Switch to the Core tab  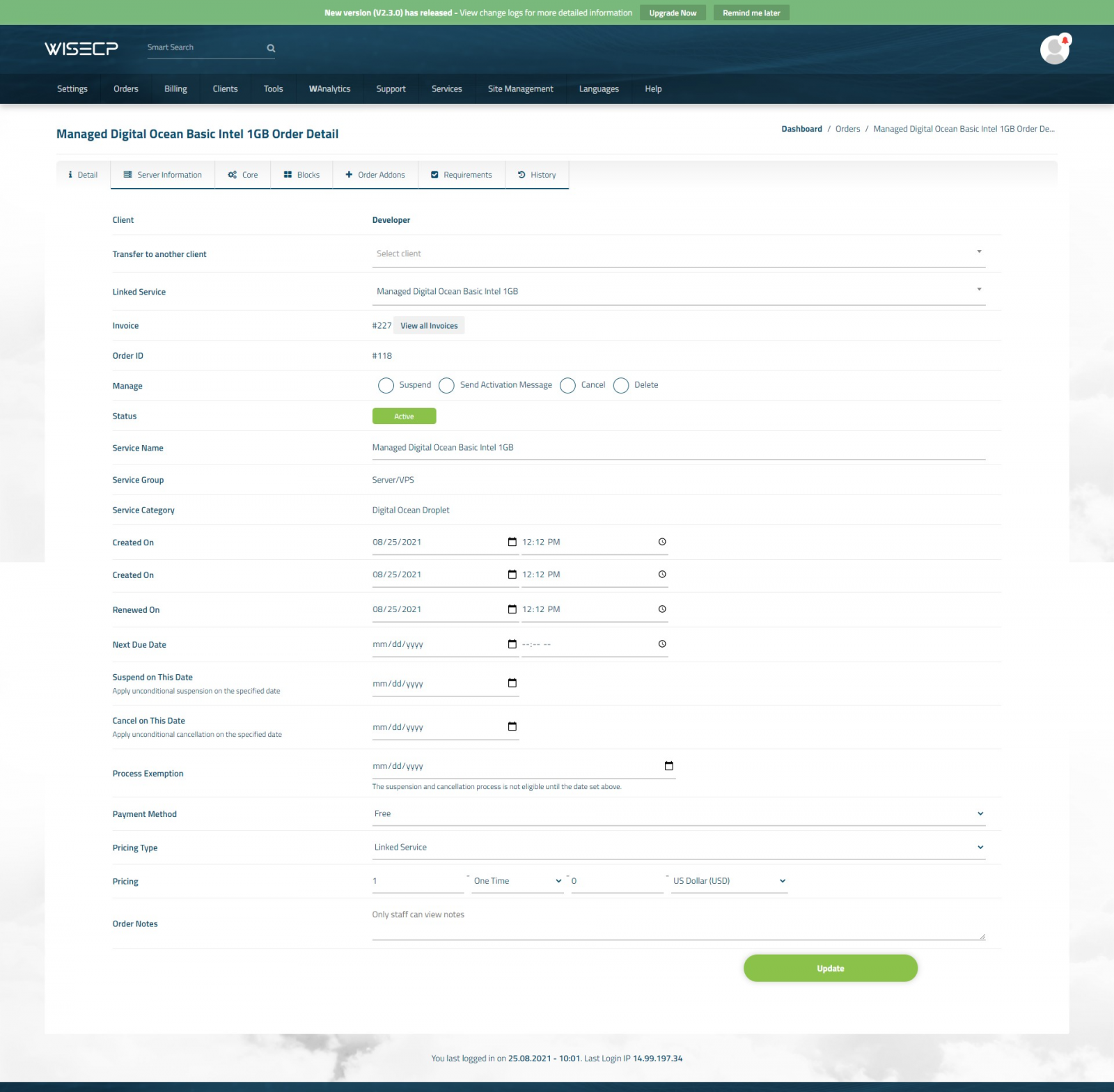(x=243, y=175)
